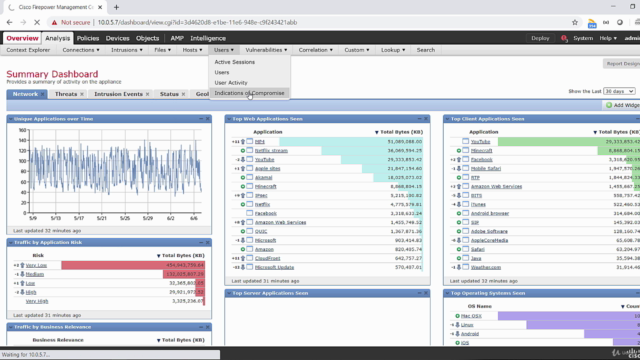Open a new browser tab

tap(116, 7)
